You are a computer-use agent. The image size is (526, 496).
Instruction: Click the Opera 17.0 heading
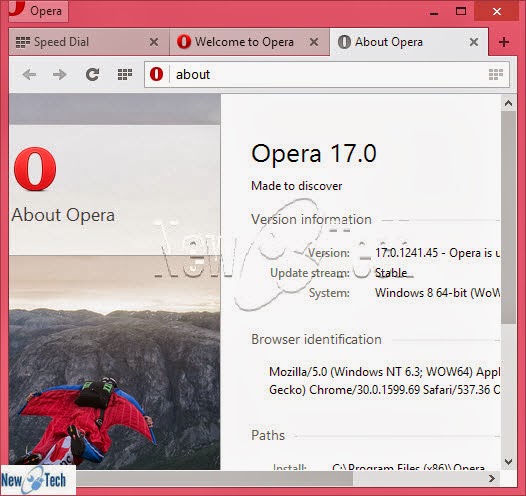[x=314, y=154]
